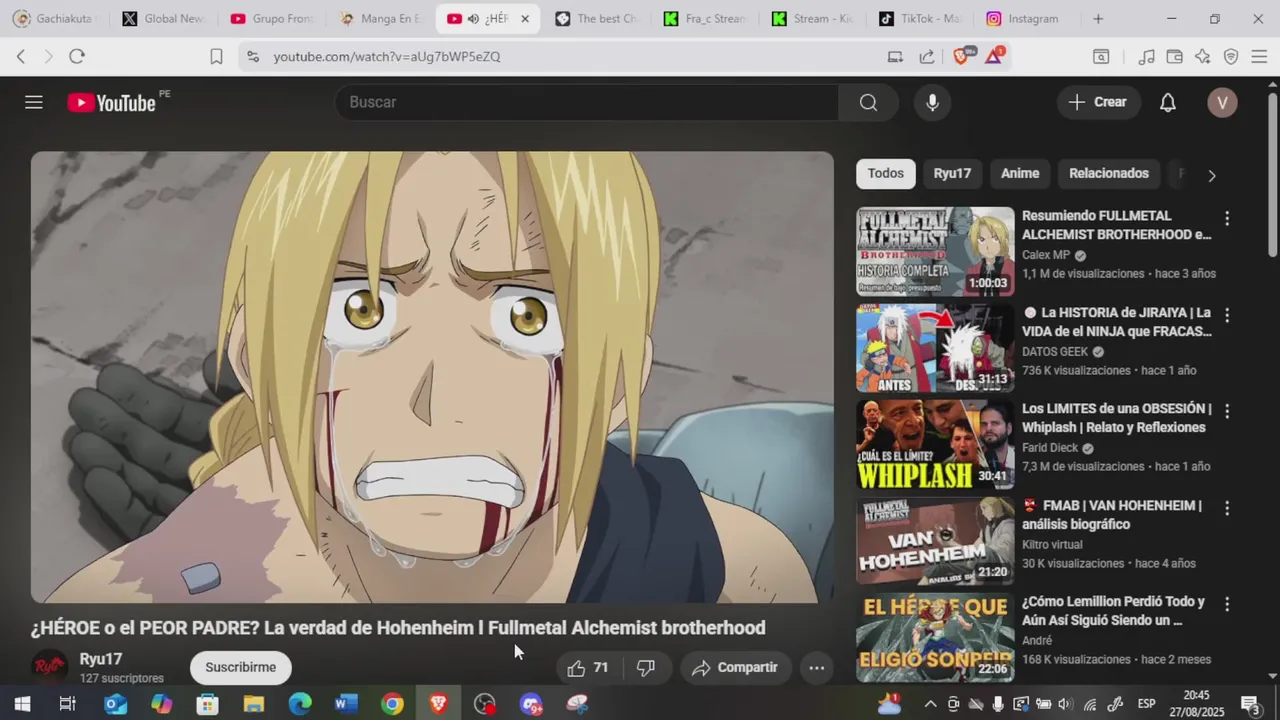Open options for VAN HOHENHEIM video
This screenshot has height=720, width=1280.
1227,508
